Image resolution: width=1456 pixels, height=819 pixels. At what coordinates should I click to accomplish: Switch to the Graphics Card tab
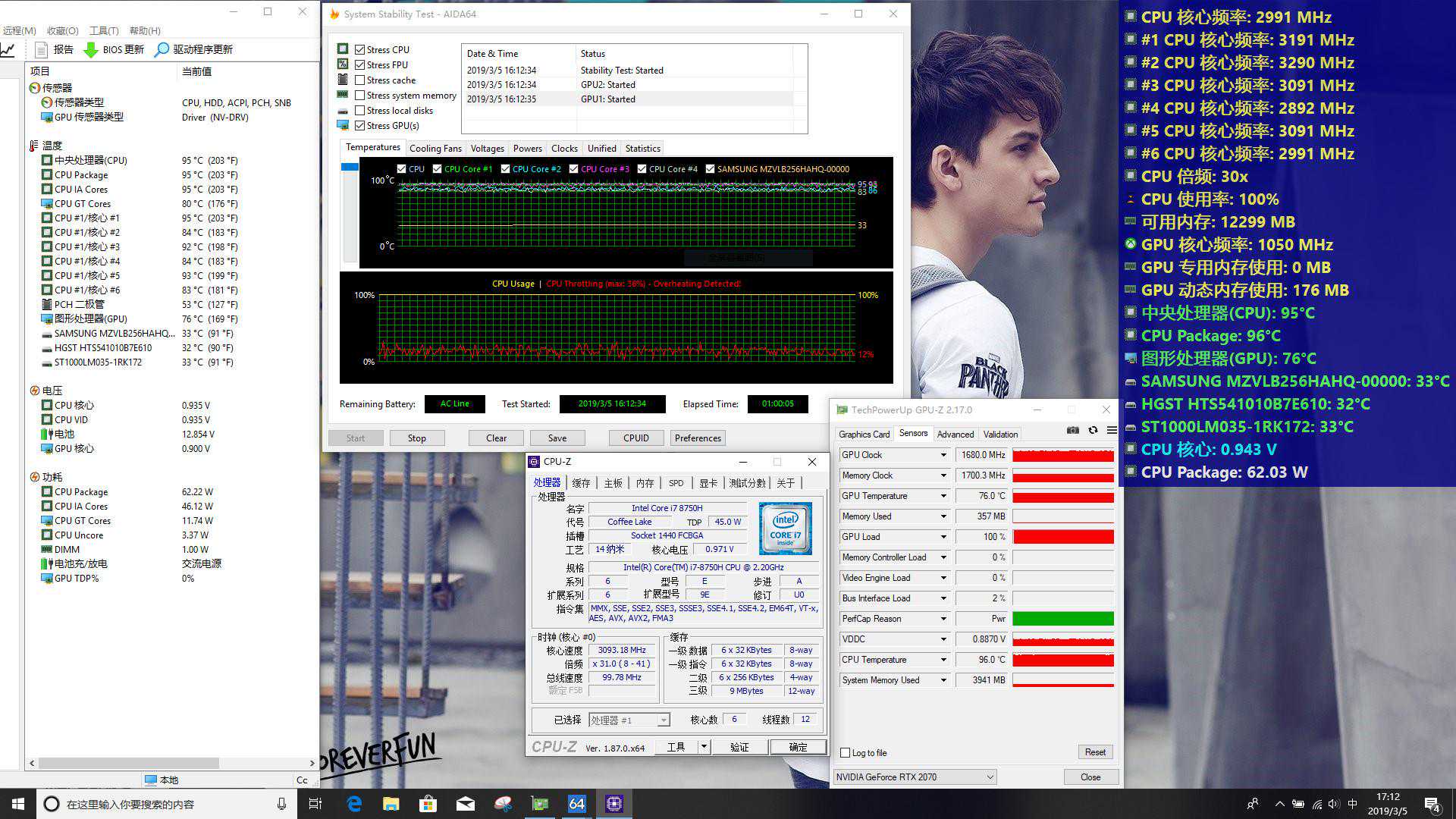864,435
